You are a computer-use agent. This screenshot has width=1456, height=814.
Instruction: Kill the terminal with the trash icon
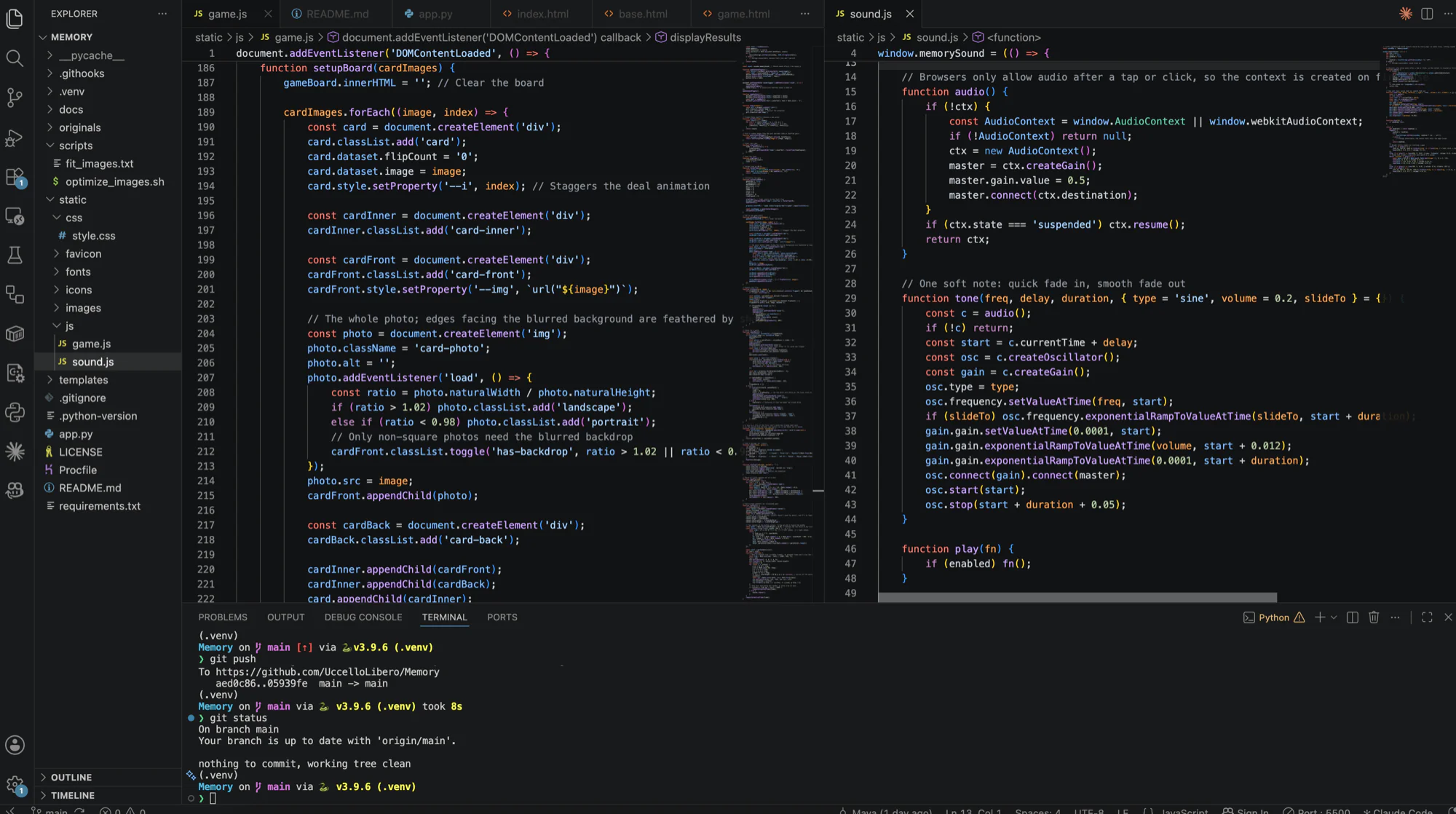[1374, 617]
